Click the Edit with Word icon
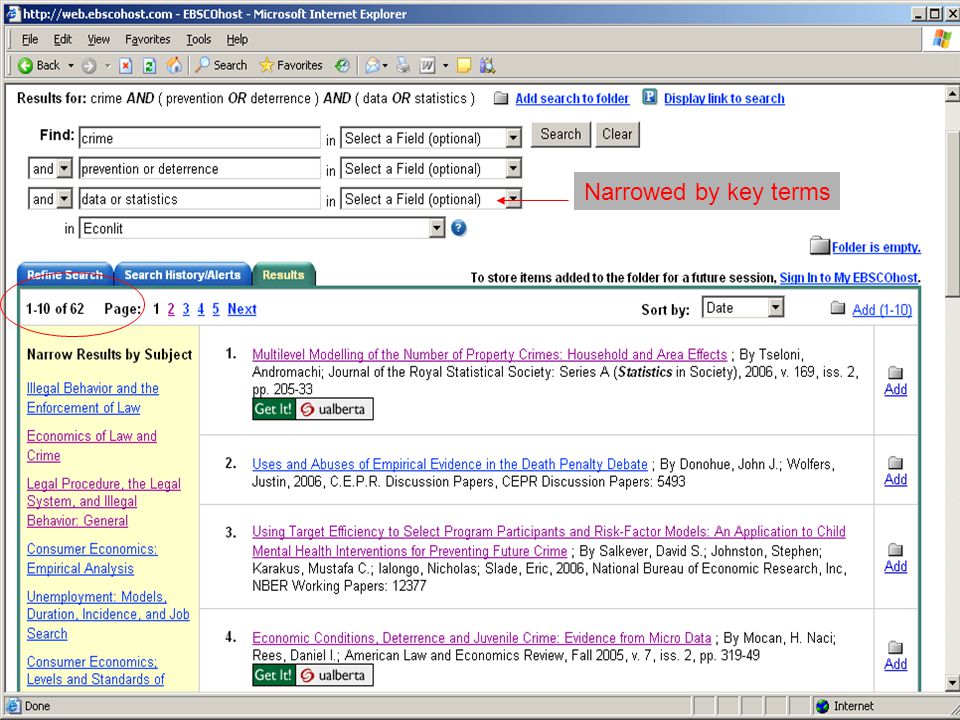 427,66
